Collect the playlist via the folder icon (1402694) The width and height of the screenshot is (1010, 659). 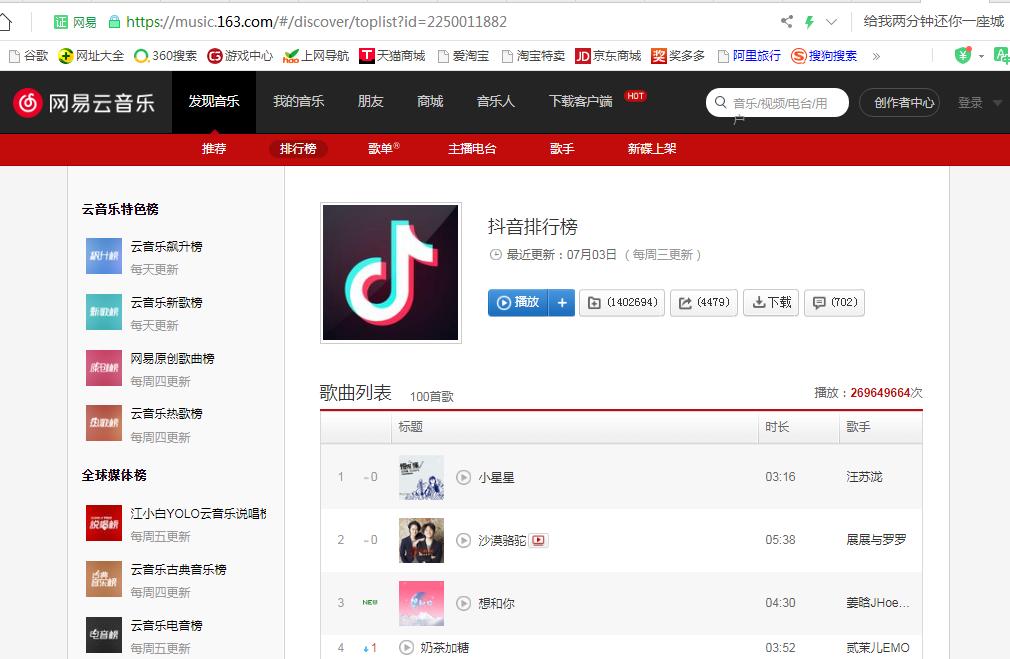621,303
